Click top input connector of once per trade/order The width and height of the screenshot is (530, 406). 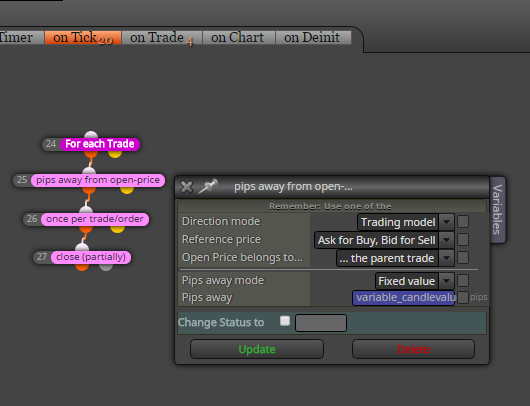click(86, 210)
